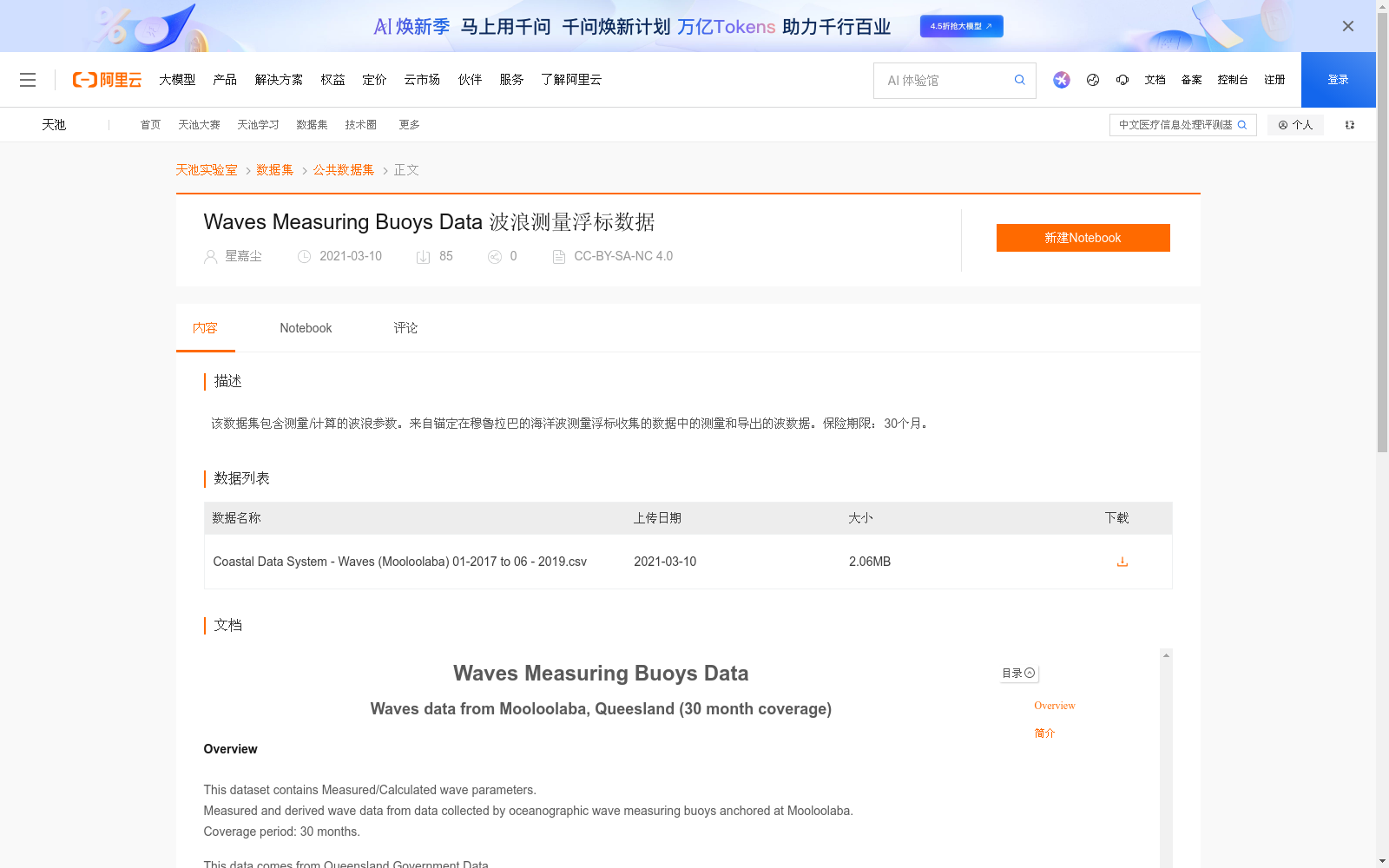The height and width of the screenshot is (868, 1389).
Task: Open the 云市场 menu item
Action: 422,80
